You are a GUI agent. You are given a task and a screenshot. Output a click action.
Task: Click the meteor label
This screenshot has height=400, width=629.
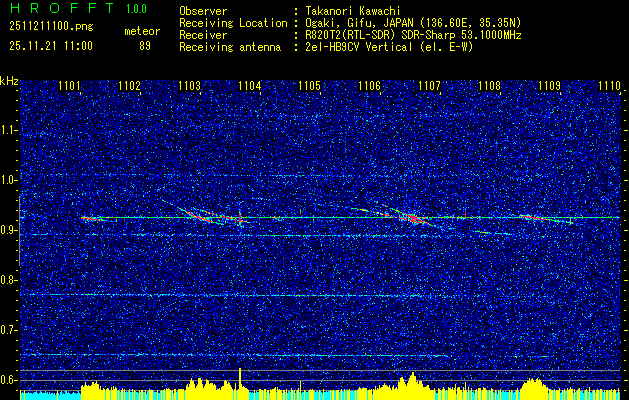point(142,31)
